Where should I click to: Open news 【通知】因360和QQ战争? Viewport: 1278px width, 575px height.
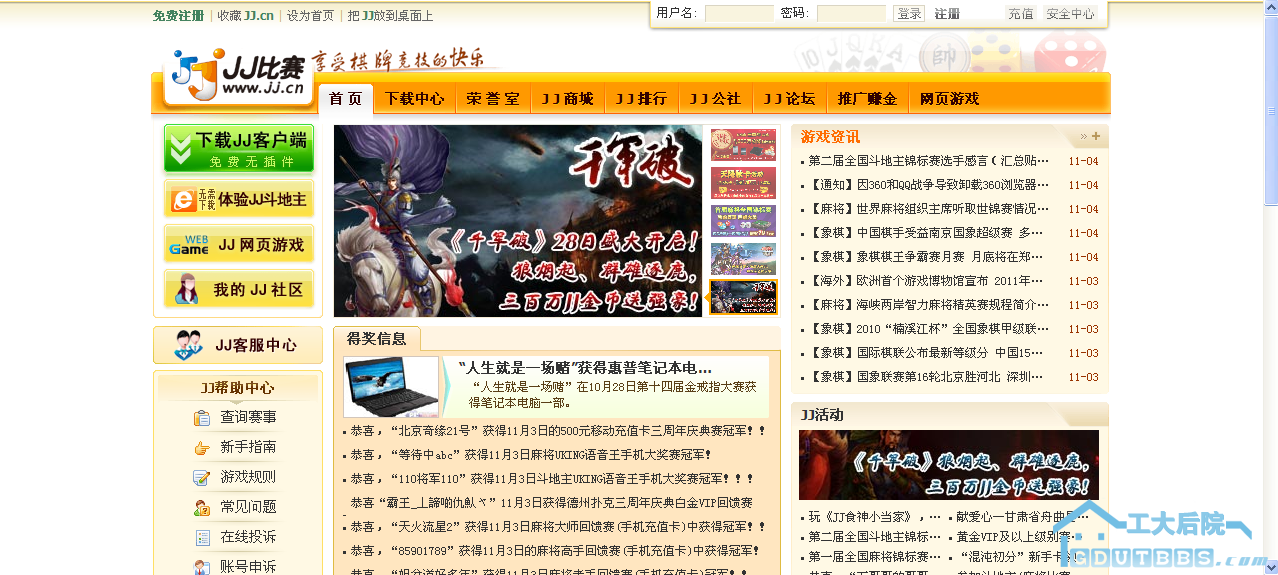click(x=929, y=185)
